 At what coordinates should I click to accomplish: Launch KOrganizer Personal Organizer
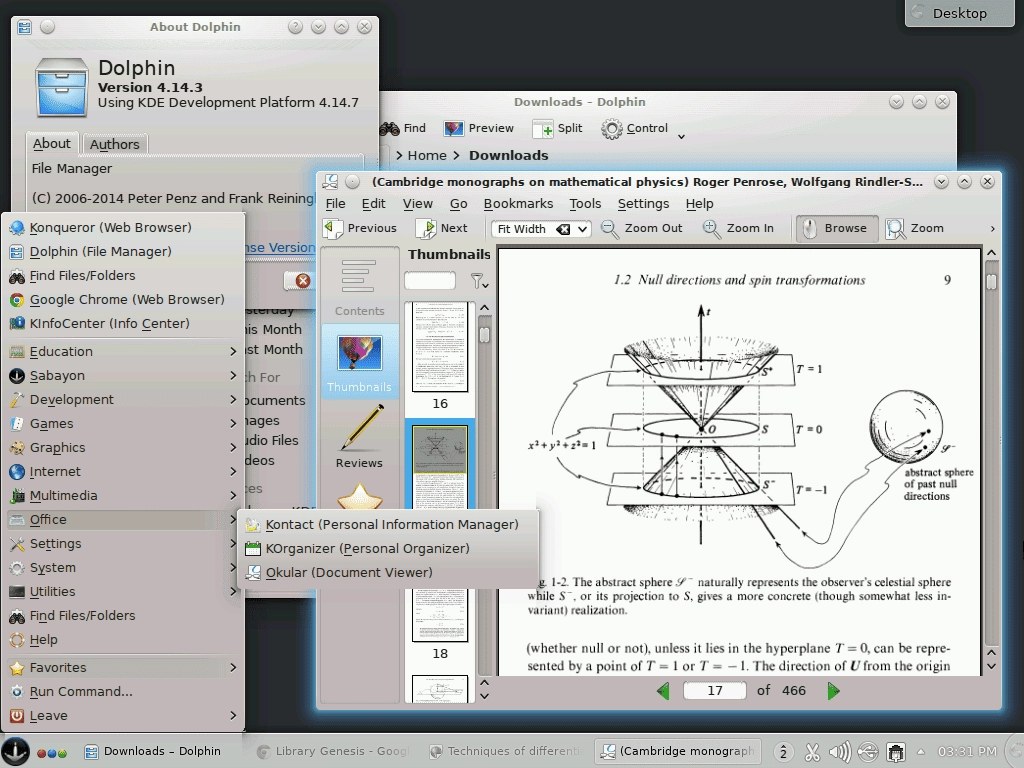click(389, 549)
